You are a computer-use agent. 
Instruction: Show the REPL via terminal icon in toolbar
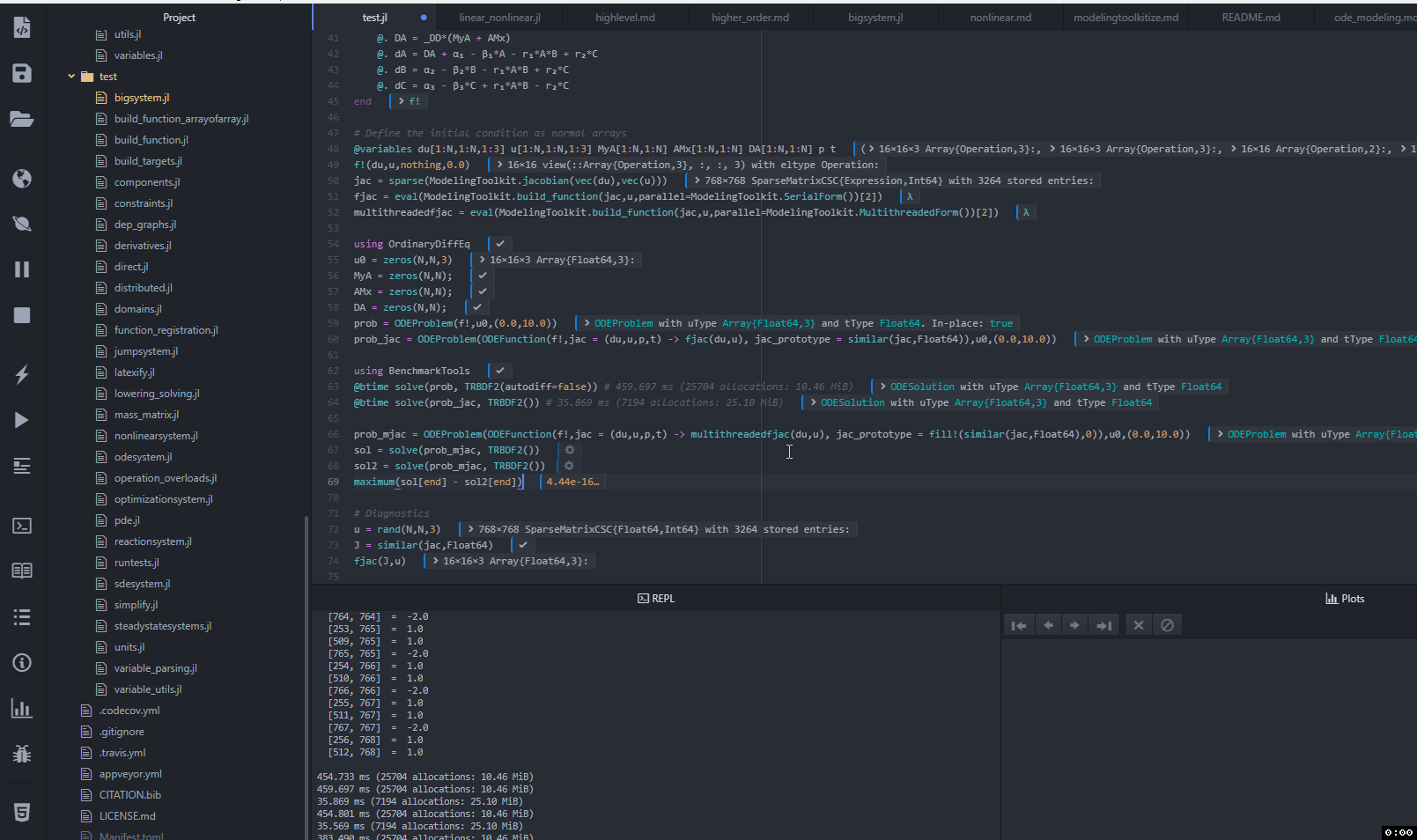22,526
